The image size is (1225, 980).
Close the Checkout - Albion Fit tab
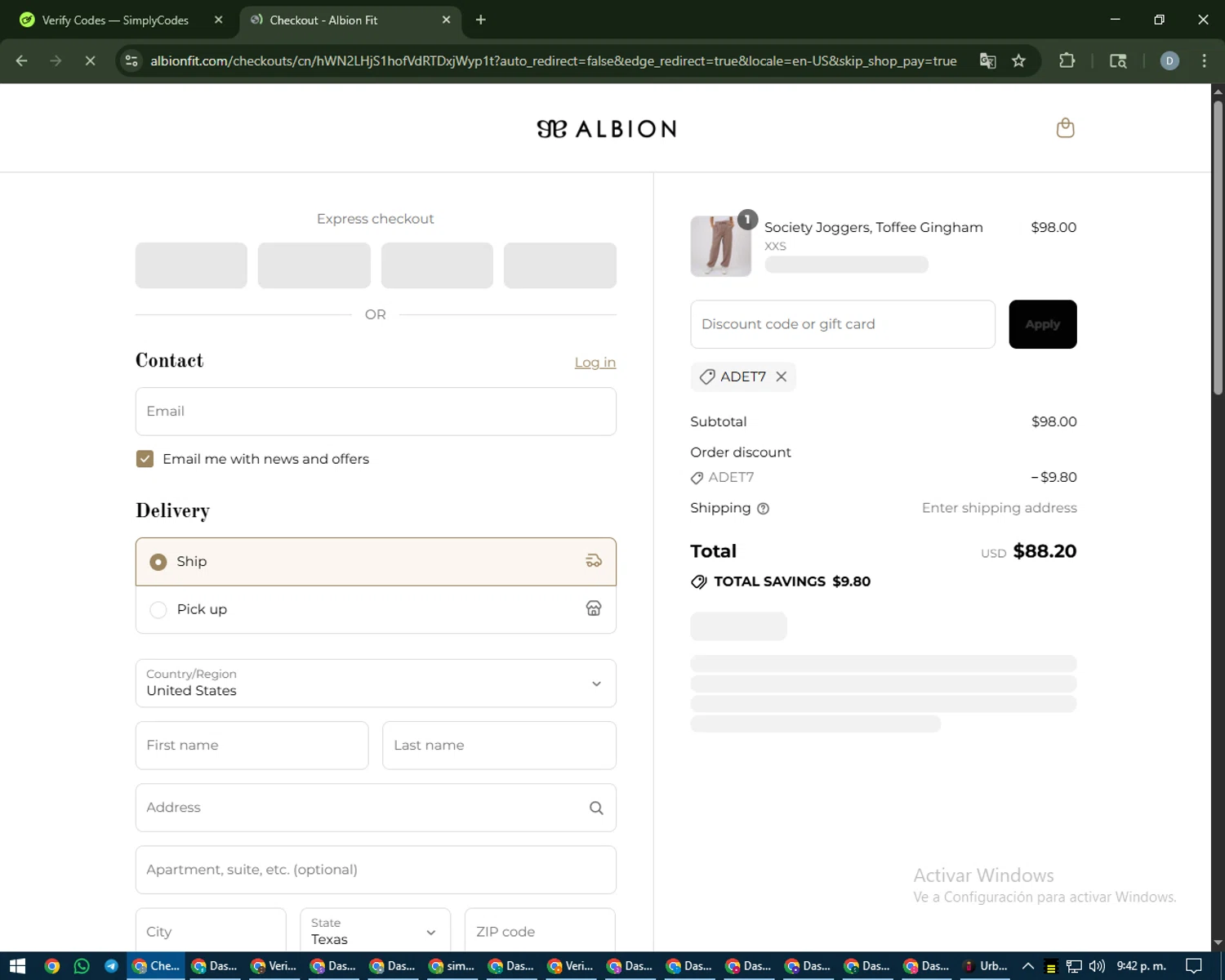point(446,20)
